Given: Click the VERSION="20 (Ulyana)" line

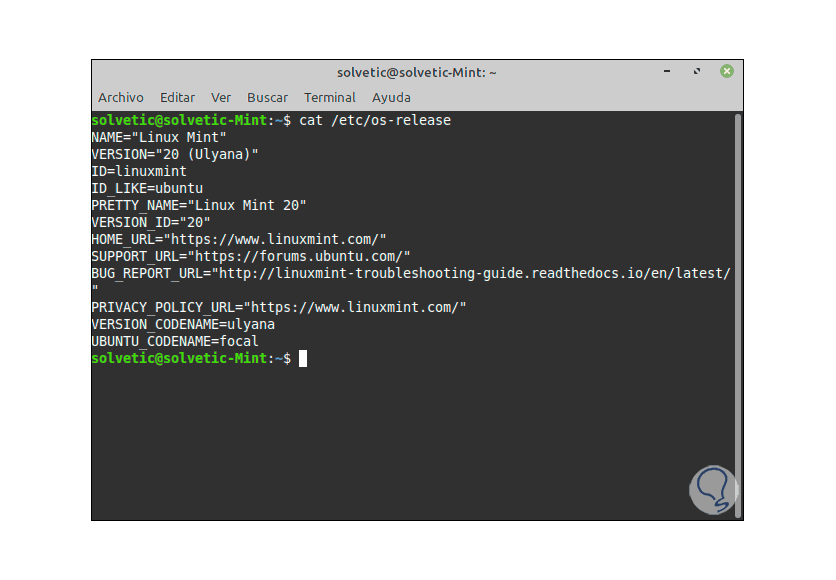Looking at the screenshot, I should coord(175,155).
